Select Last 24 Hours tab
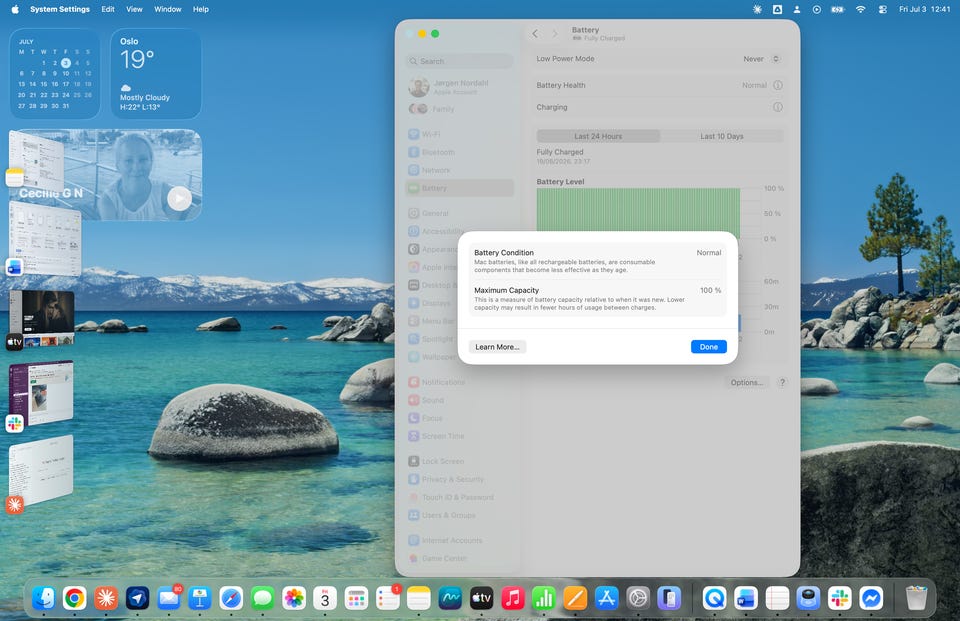This screenshot has width=960, height=621. point(598,136)
